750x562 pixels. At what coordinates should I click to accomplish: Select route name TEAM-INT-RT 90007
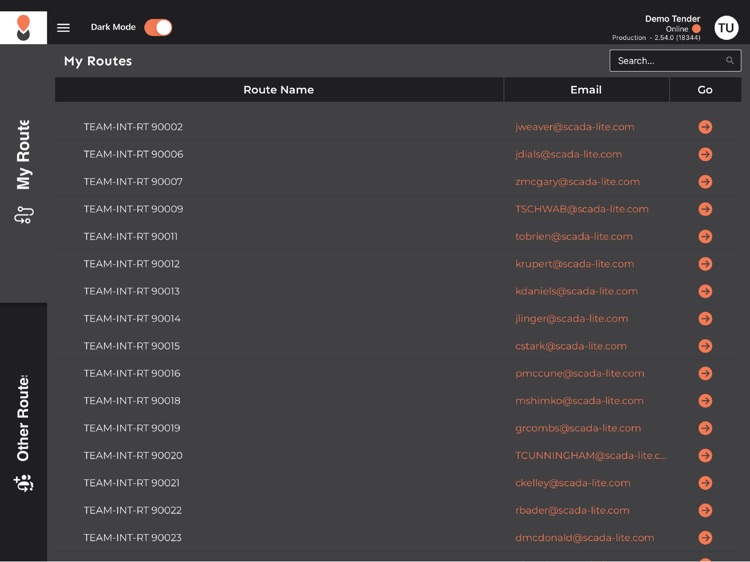(x=133, y=182)
